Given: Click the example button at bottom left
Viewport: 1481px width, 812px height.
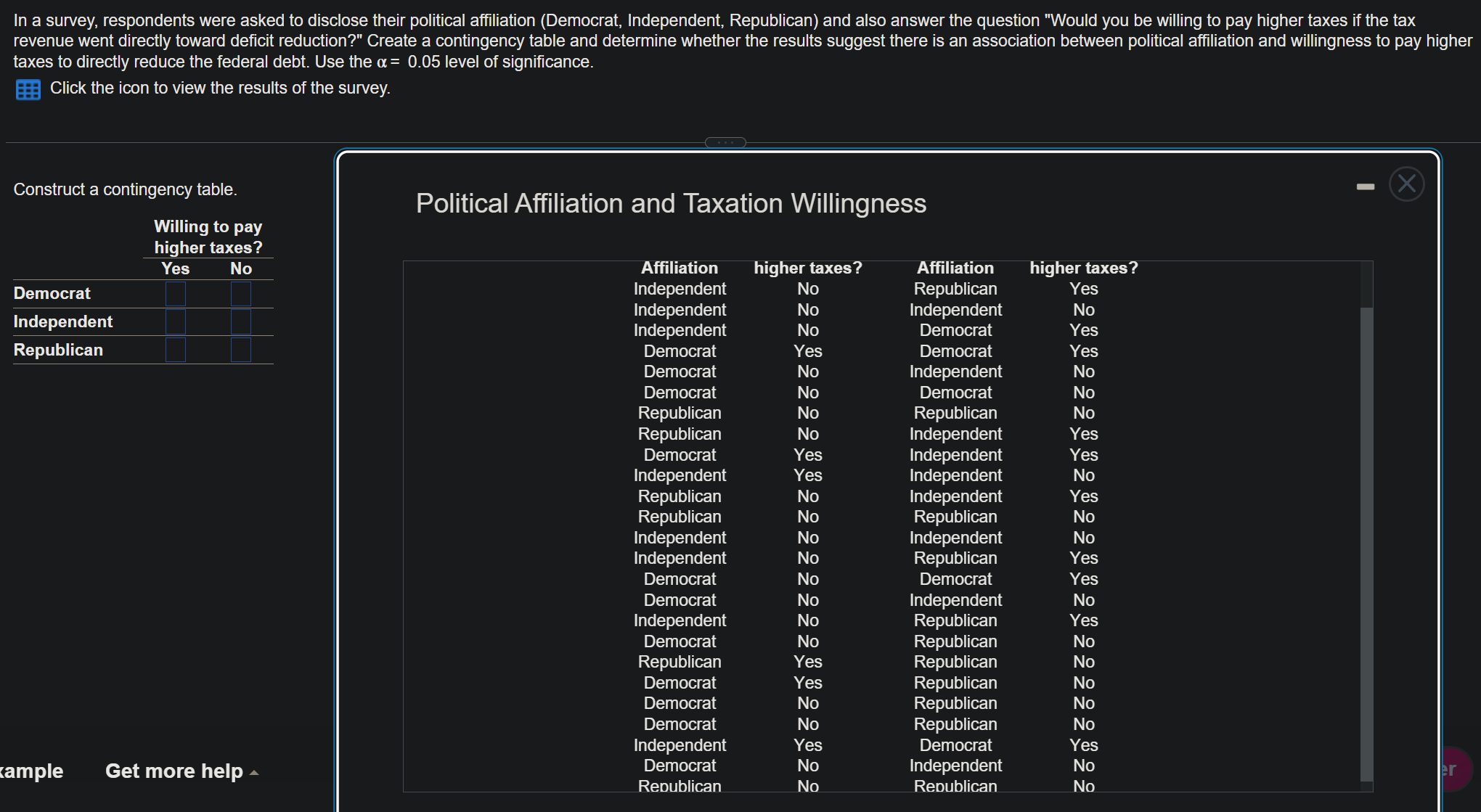Looking at the screenshot, I should [x=30, y=771].
